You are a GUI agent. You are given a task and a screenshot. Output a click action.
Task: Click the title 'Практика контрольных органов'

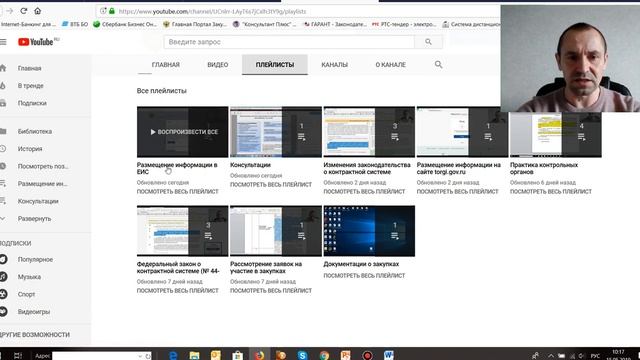(544, 169)
